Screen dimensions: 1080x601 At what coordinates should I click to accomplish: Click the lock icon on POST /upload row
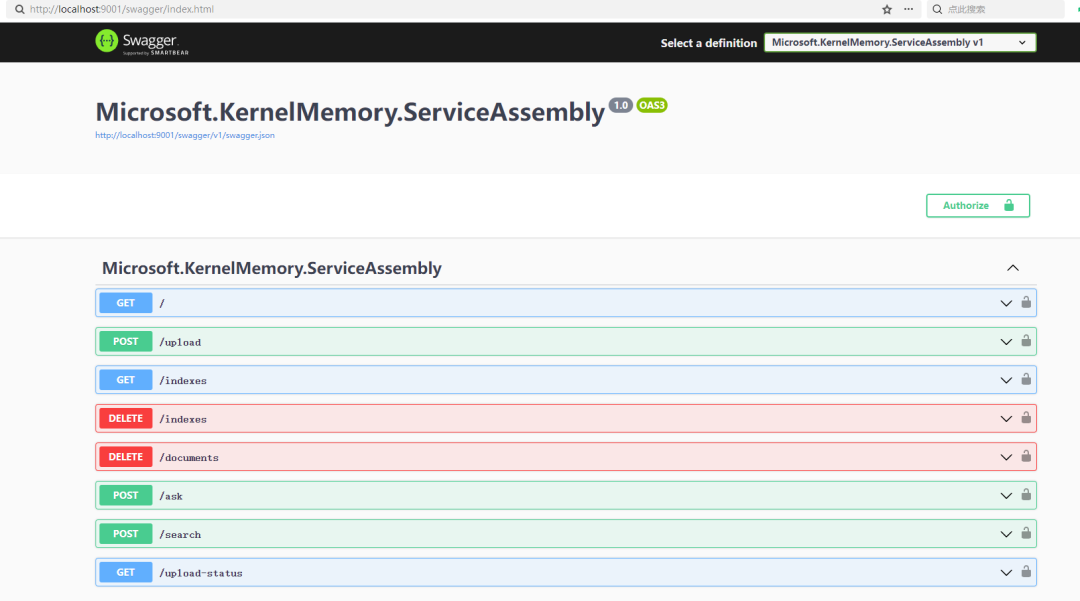pyautogui.click(x=1026, y=341)
